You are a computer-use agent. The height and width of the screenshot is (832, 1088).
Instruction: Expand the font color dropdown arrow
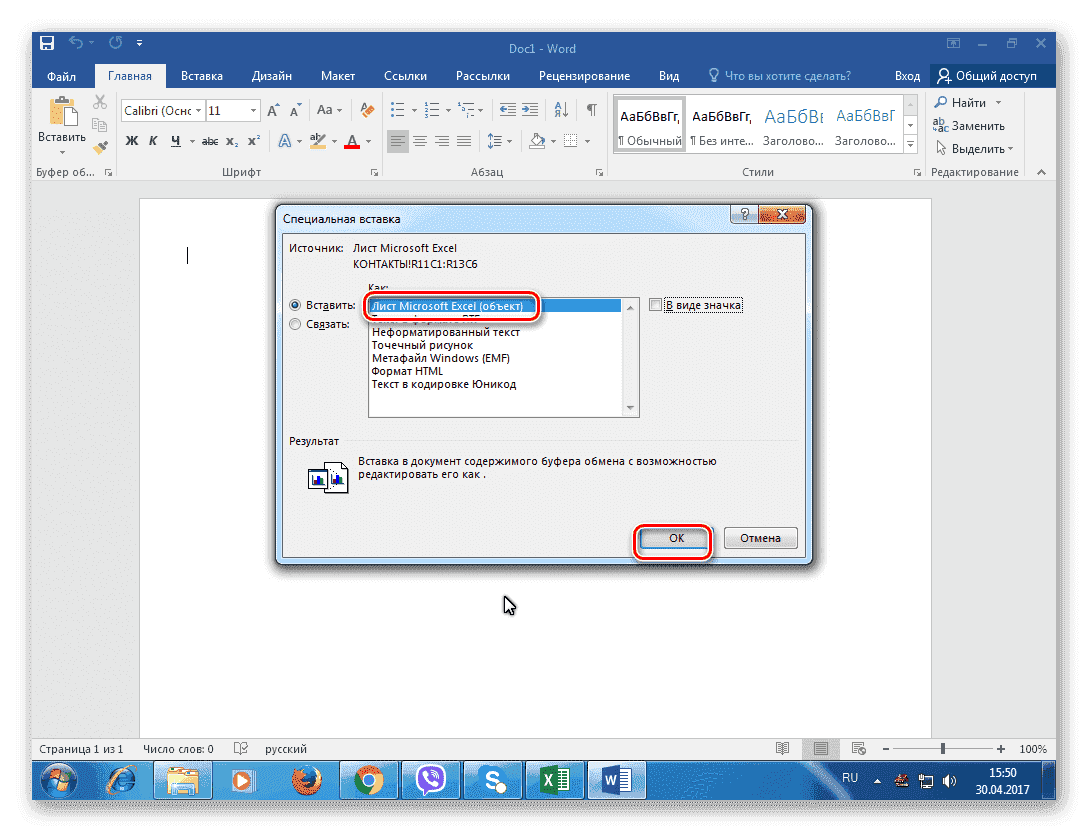[x=367, y=141]
